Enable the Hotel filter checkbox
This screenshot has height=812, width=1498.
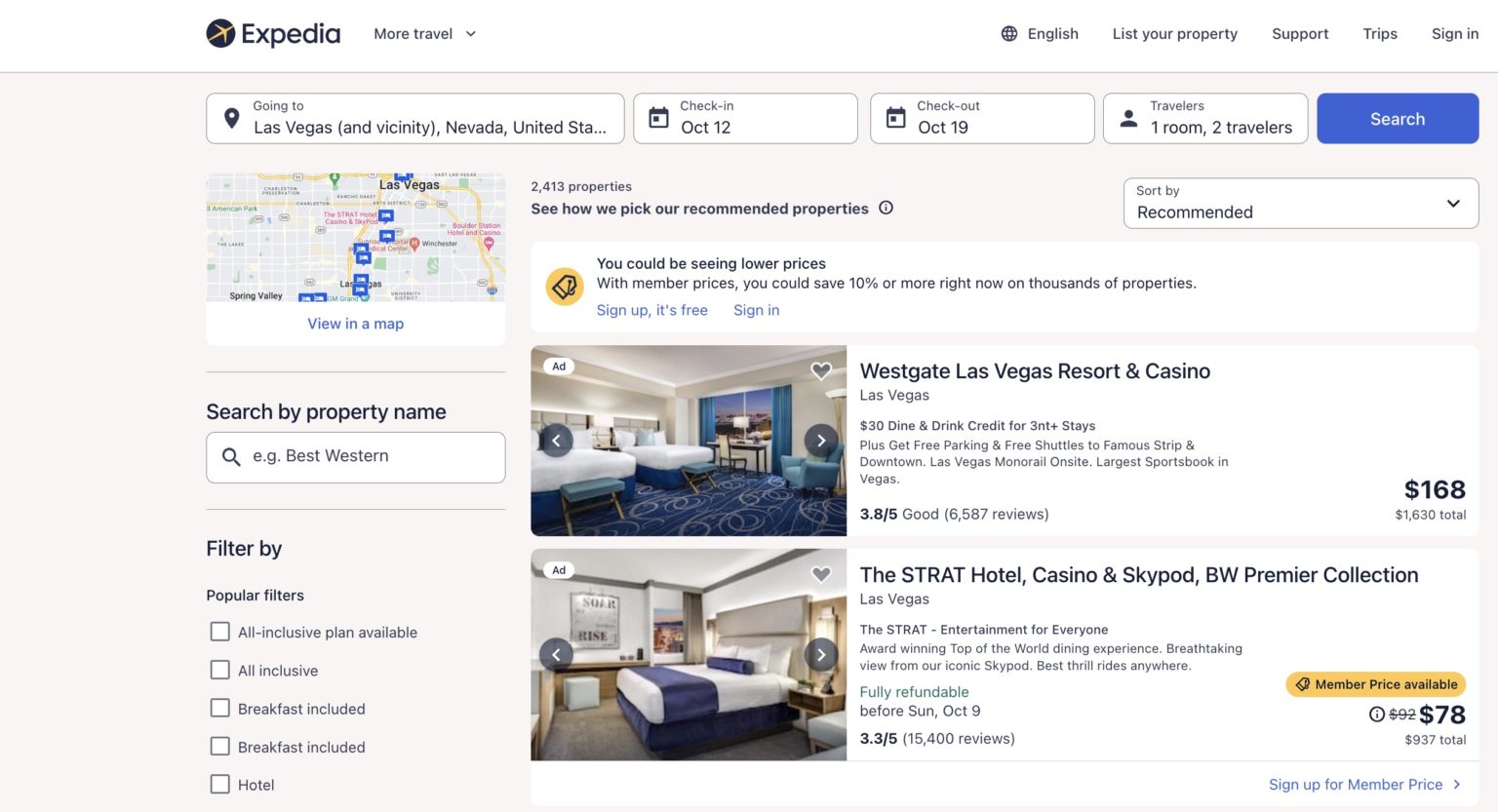(x=219, y=784)
